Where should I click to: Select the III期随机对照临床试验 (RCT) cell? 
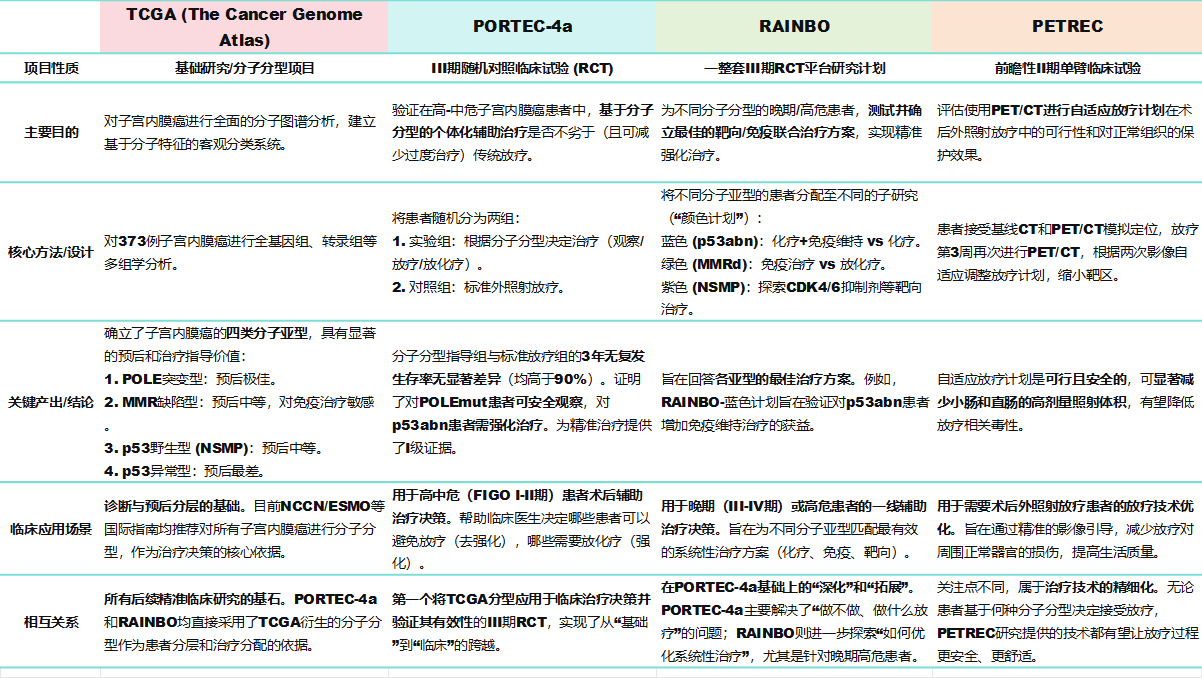(521, 68)
